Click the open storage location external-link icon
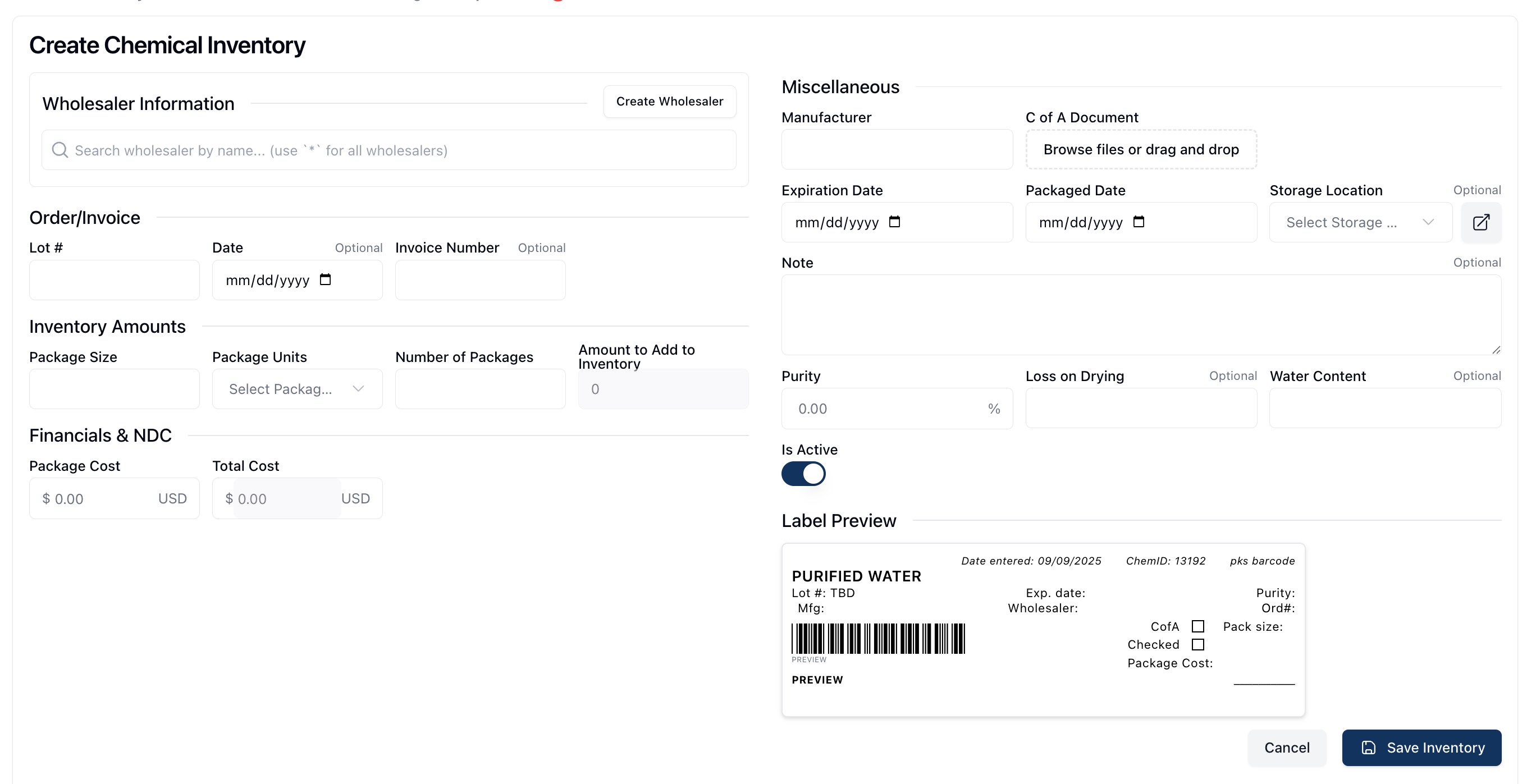The width and height of the screenshot is (1536, 784). 1481,222
